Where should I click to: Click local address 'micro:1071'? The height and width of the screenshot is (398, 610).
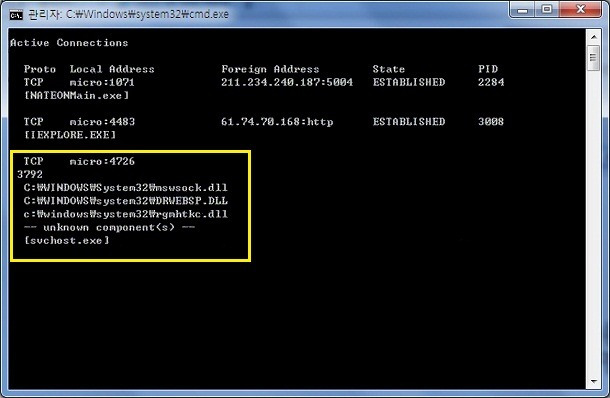click(x=102, y=82)
